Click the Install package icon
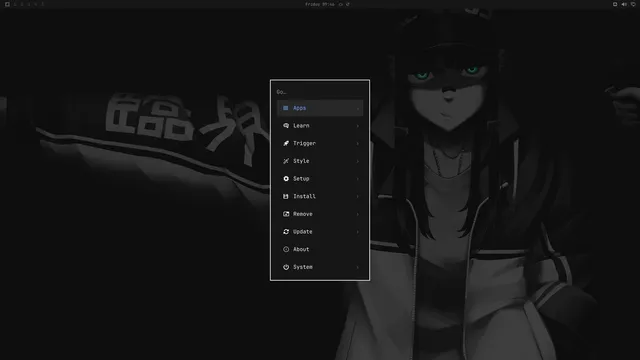640x360 pixels. click(286, 196)
